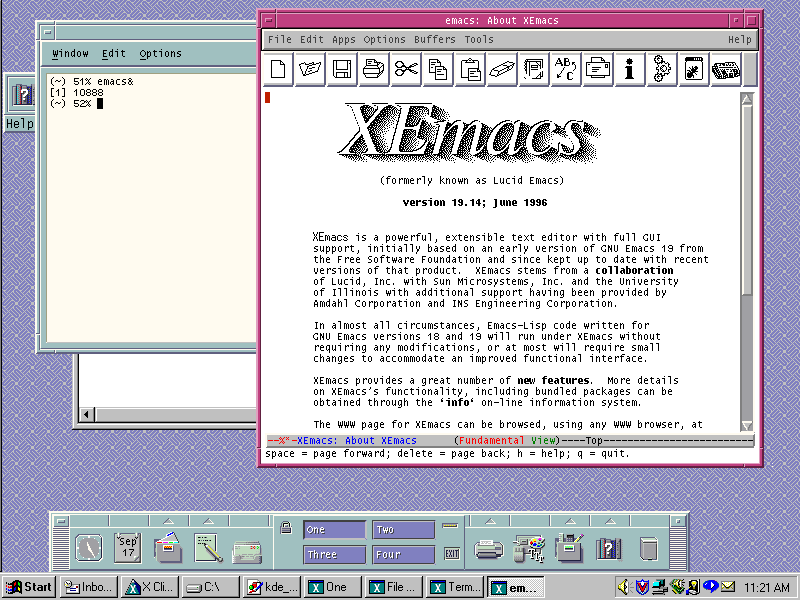800x600 pixels.
Task: Click the open folder icon in XEmacs toolbar
Action: [x=310, y=69]
